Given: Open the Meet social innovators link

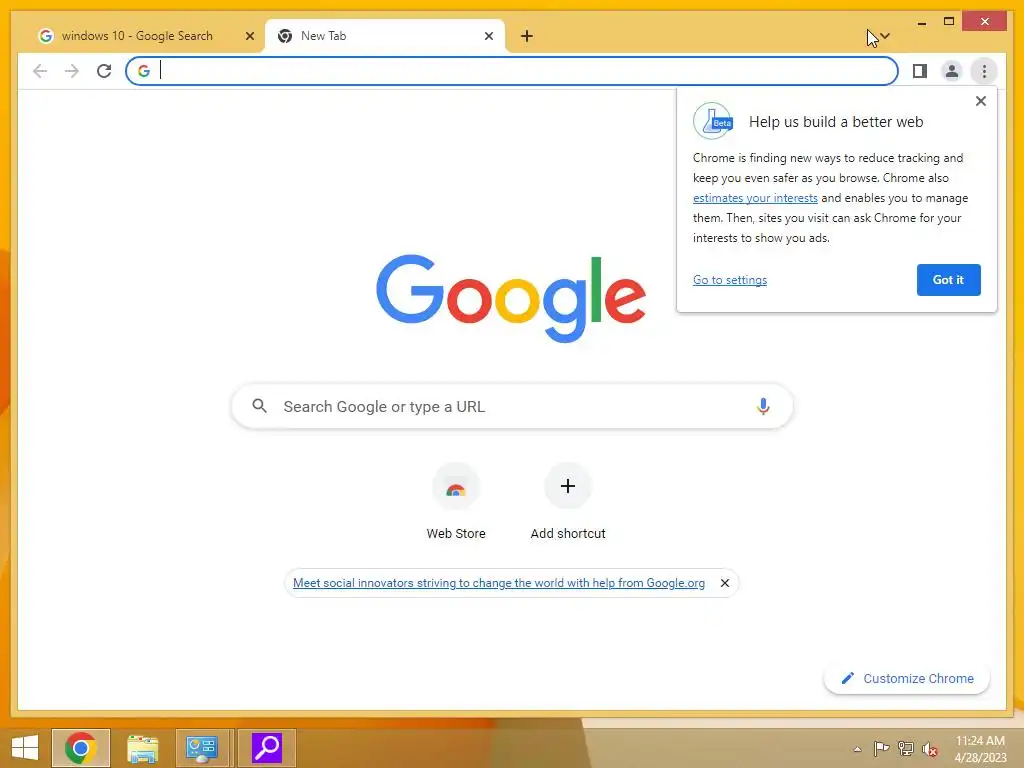Looking at the screenshot, I should pos(499,583).
